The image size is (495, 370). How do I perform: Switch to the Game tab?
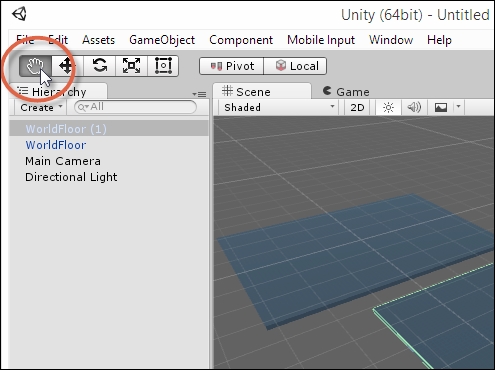tap(346, 92)
